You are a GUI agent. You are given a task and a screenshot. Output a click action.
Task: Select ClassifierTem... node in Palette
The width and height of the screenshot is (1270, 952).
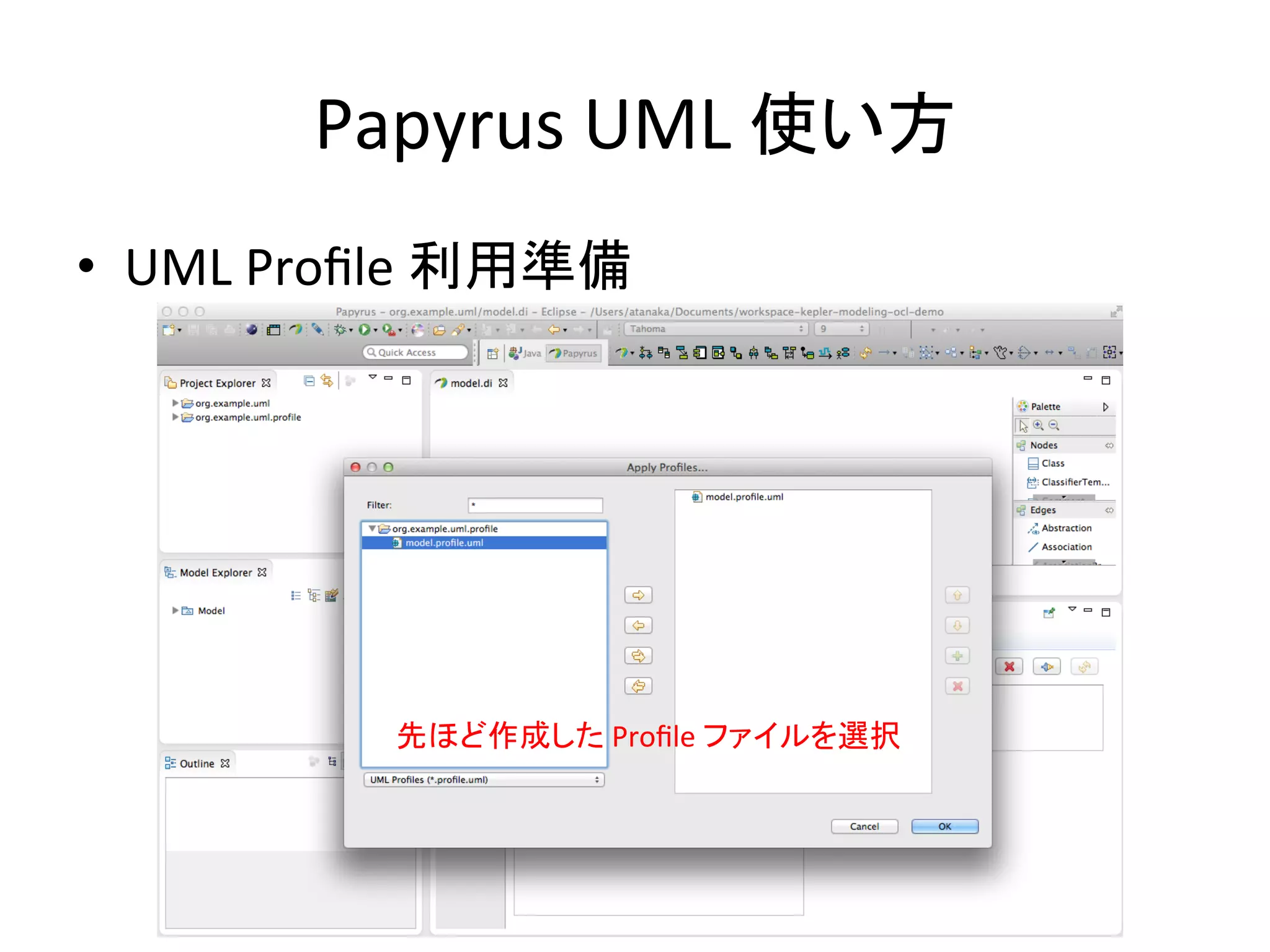coord(1068,482)
